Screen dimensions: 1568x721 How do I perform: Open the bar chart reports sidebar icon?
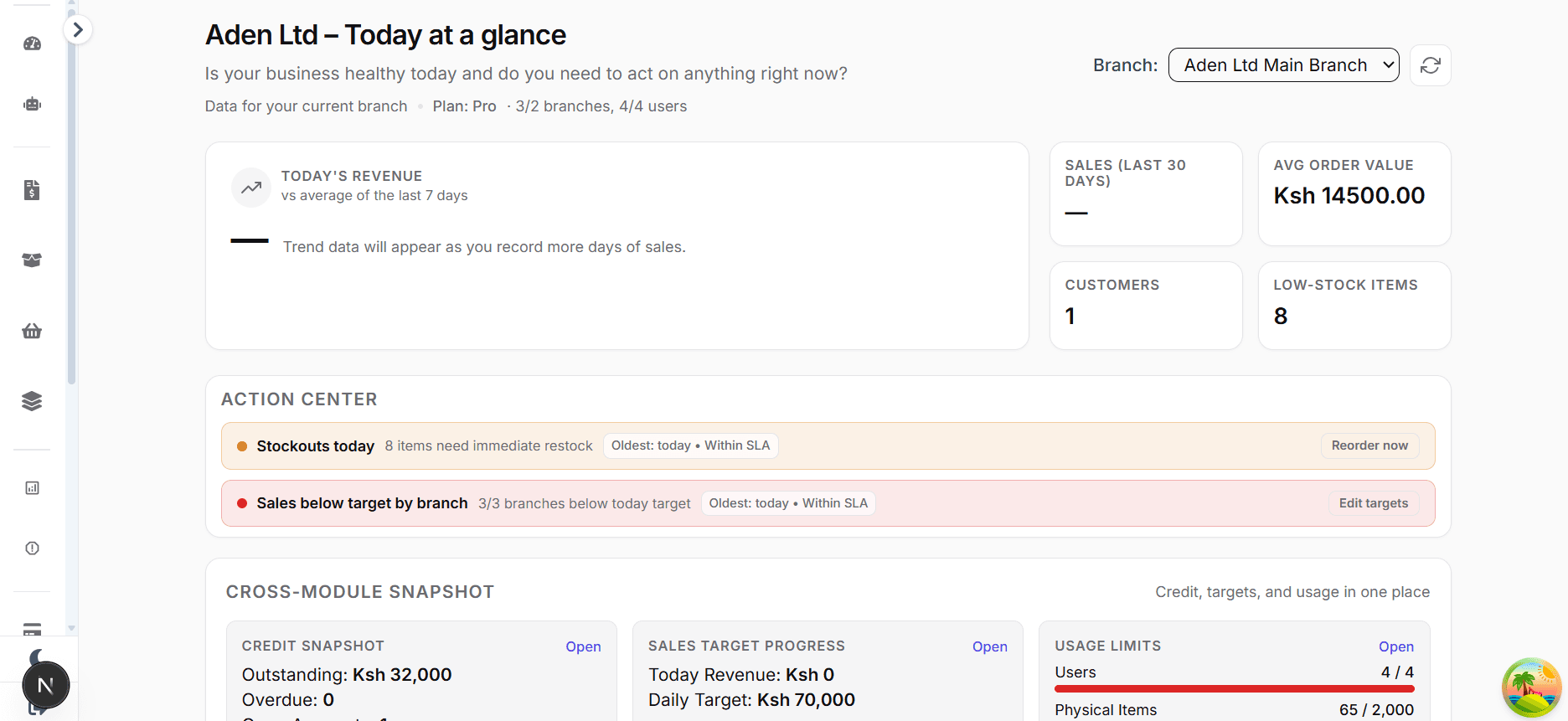click(x=32, y=488)
